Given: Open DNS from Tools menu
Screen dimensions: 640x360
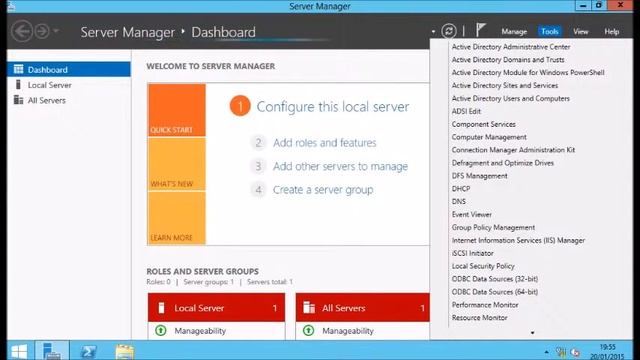Looking at the screenshot, I should (x=458, y=202).
